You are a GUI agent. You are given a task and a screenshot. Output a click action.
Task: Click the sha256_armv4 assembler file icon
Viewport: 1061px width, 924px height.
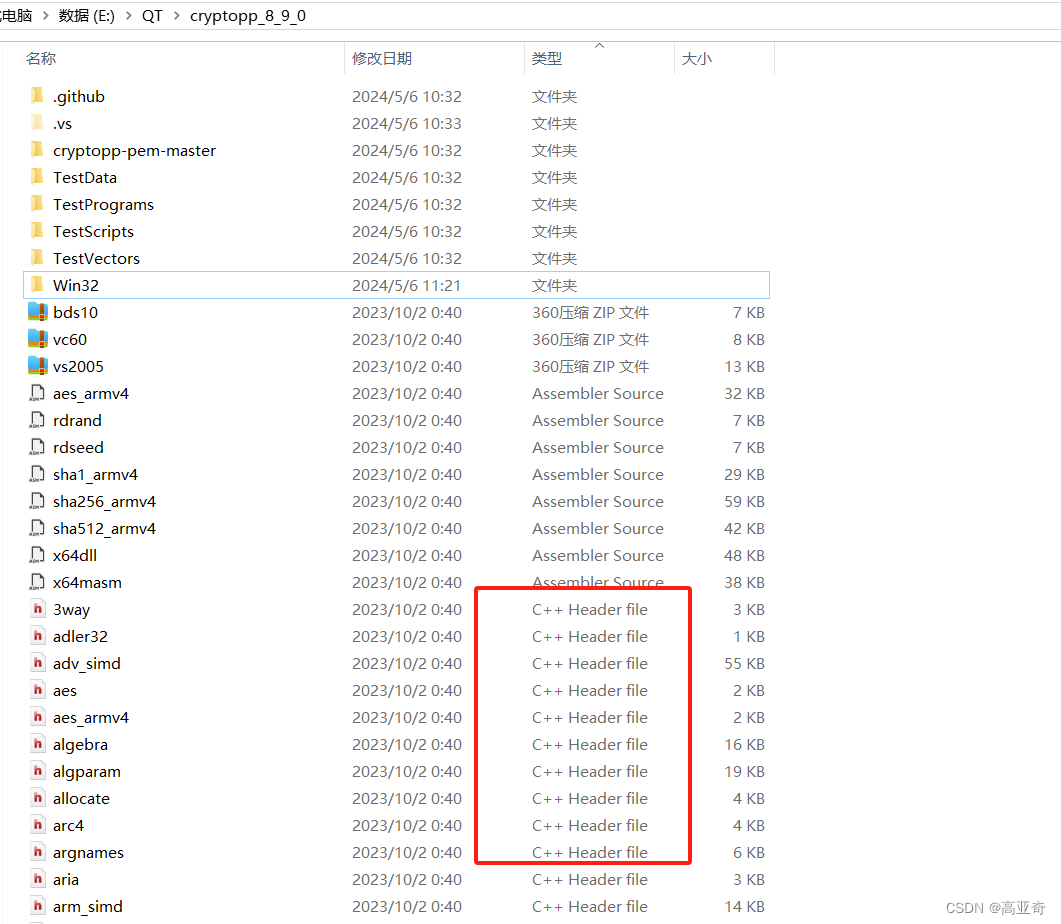(x=37, y=501)
